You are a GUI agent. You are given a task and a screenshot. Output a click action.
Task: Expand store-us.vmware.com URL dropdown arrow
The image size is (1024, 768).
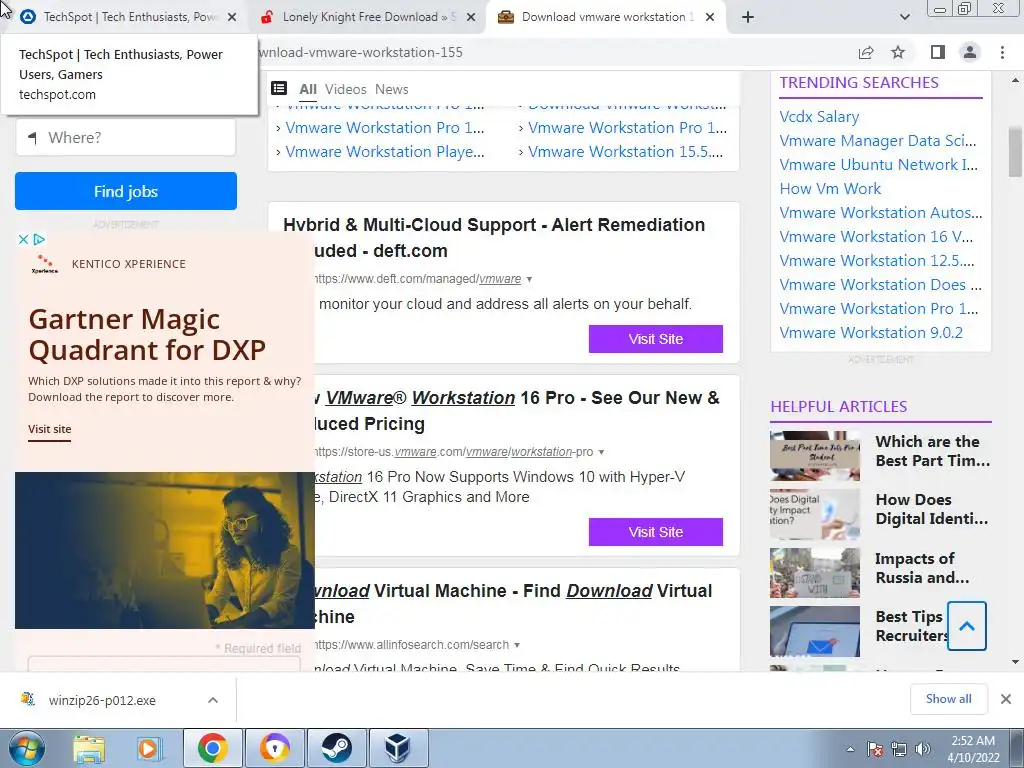coord(601,453)
